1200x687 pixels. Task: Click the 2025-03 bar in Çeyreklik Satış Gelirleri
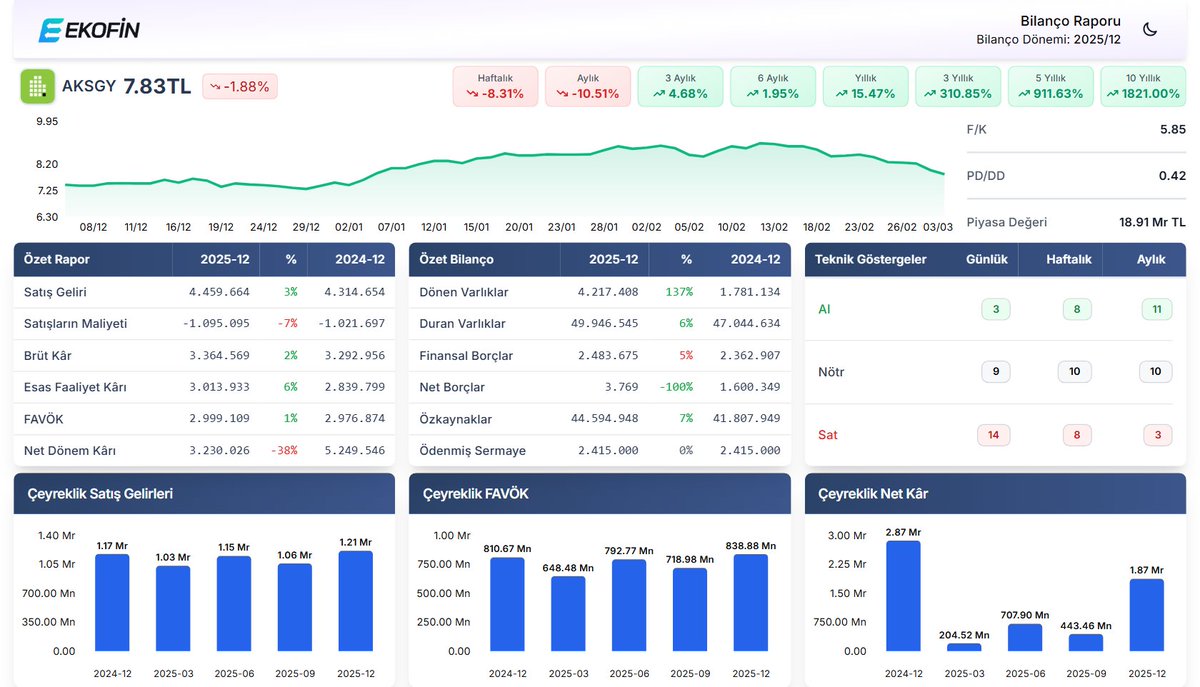point(173,609)
